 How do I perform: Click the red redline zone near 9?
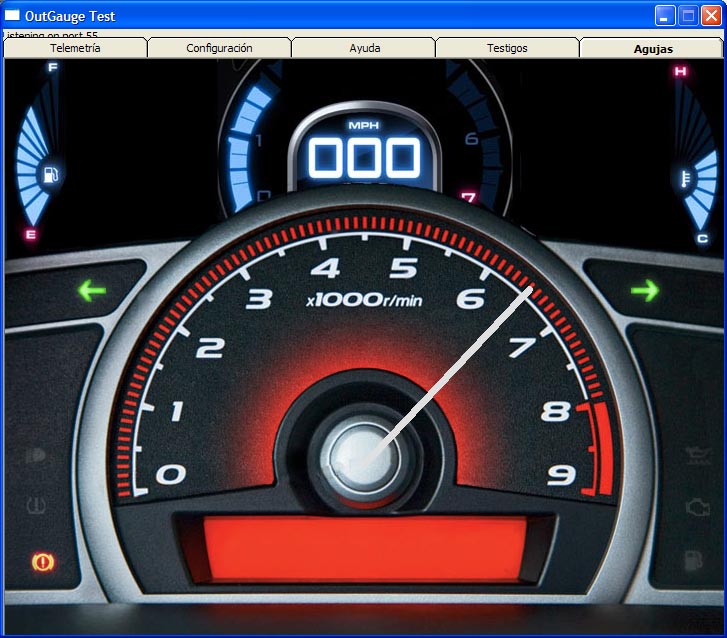[x=603, y=449]
